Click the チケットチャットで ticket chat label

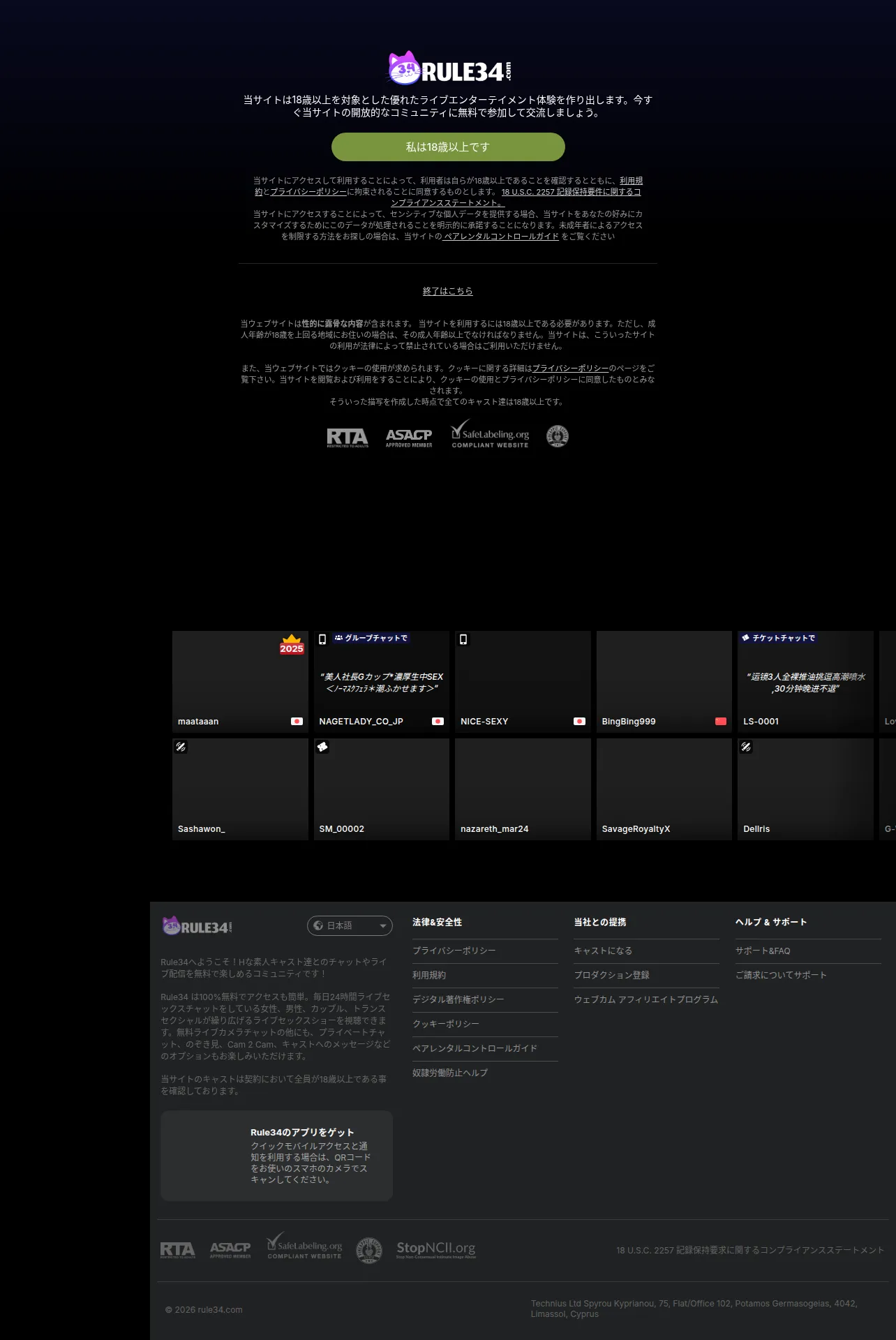coord(778,638)
